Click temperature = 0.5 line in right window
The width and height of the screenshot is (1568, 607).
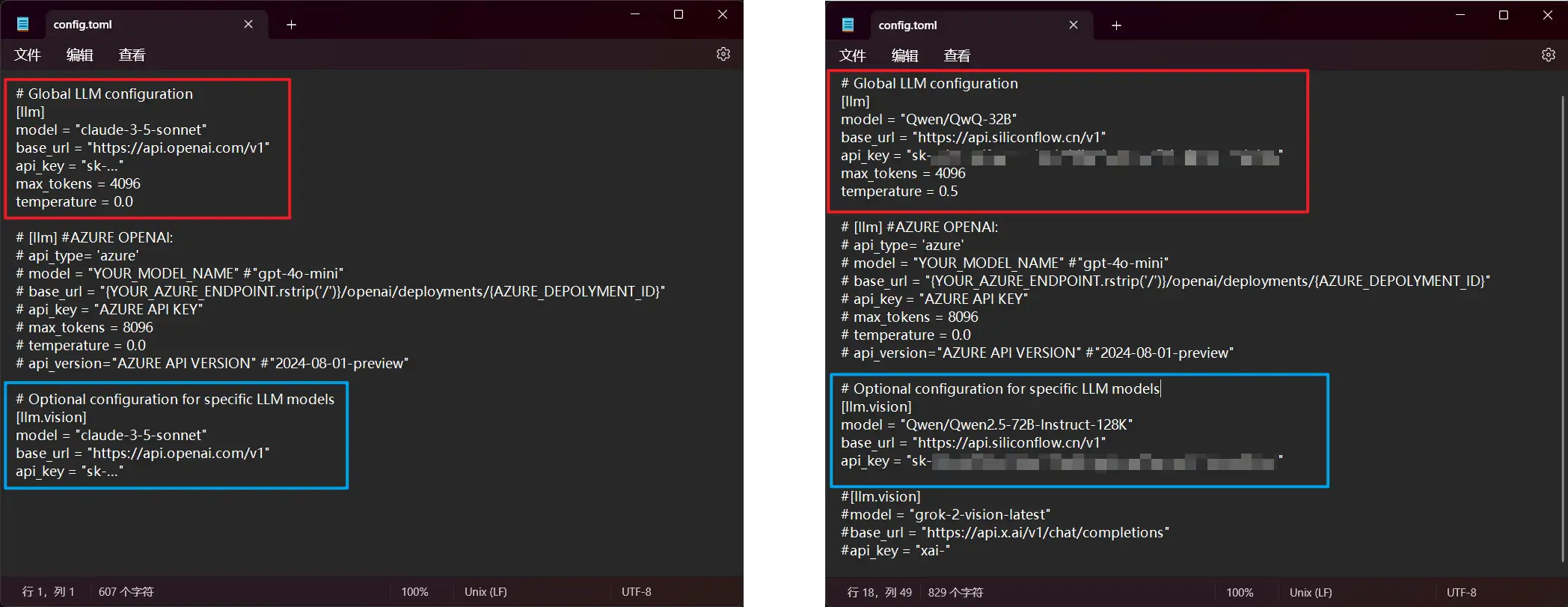click(899, 191)
